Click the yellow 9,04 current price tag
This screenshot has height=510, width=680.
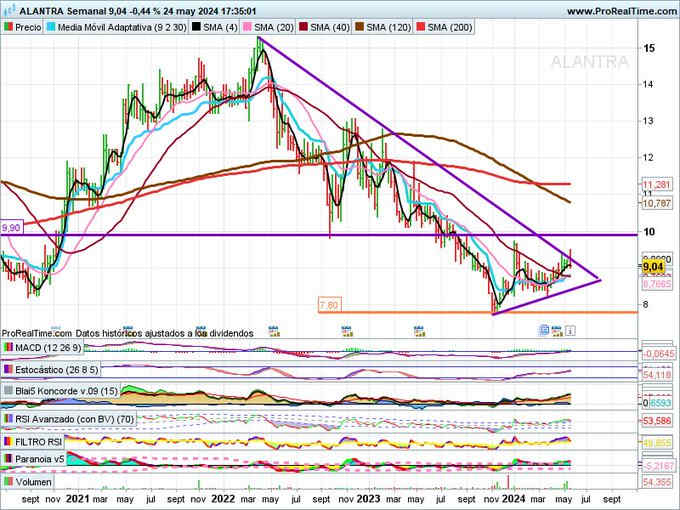653,266
